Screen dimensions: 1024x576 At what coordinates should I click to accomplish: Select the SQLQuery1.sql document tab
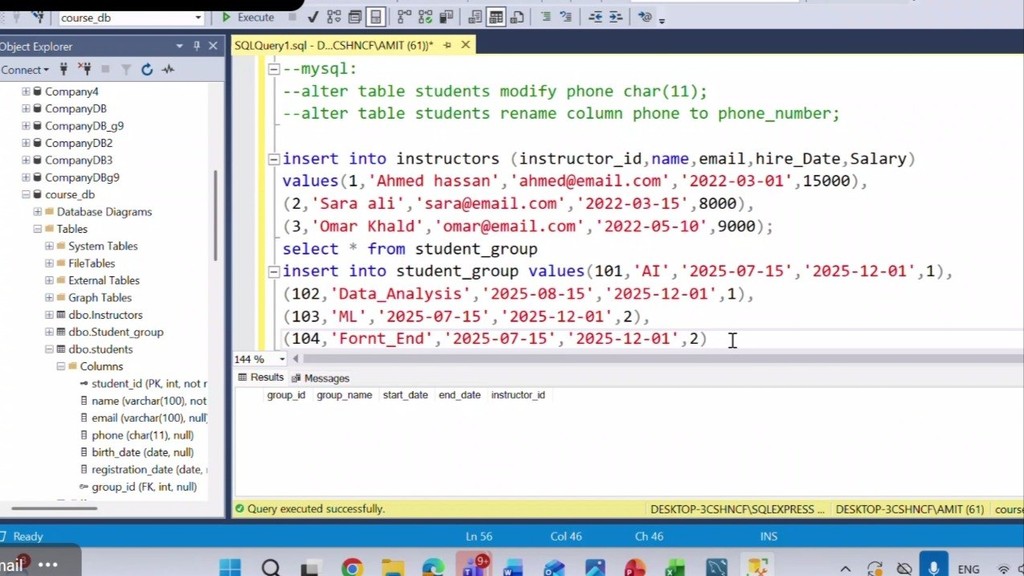tap(333, 45)
